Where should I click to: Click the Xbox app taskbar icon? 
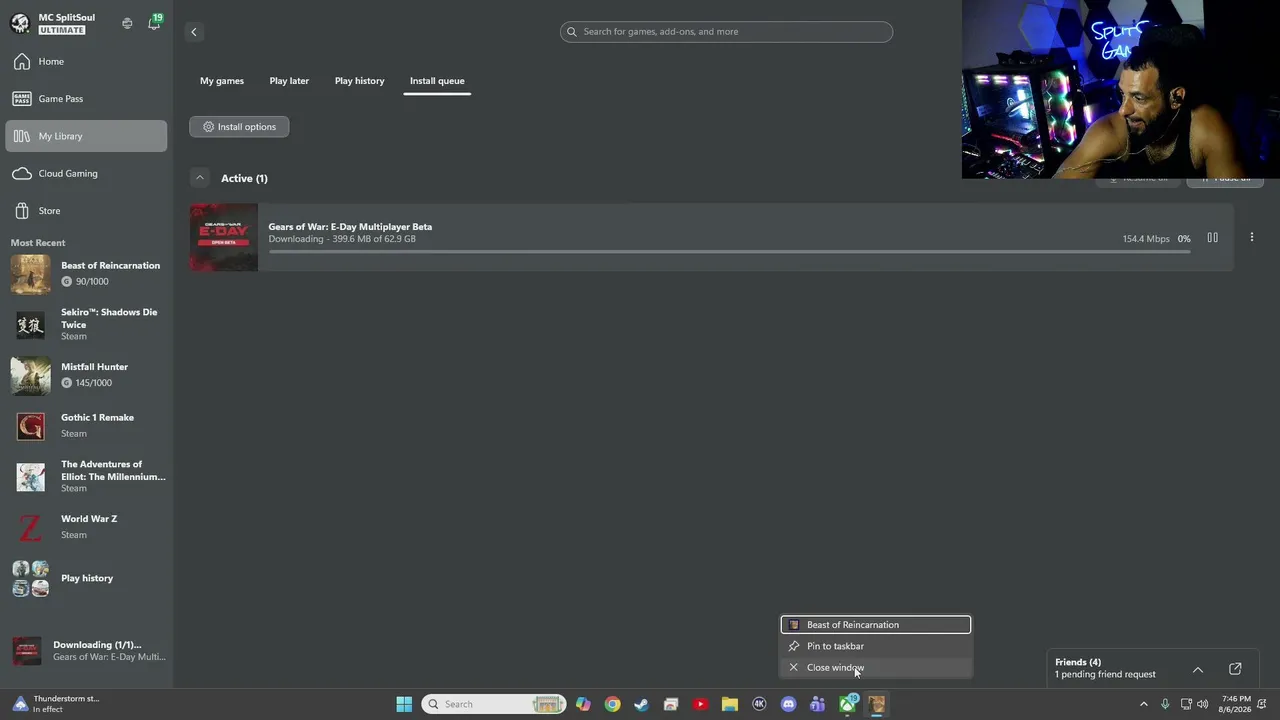click(847, 704)
